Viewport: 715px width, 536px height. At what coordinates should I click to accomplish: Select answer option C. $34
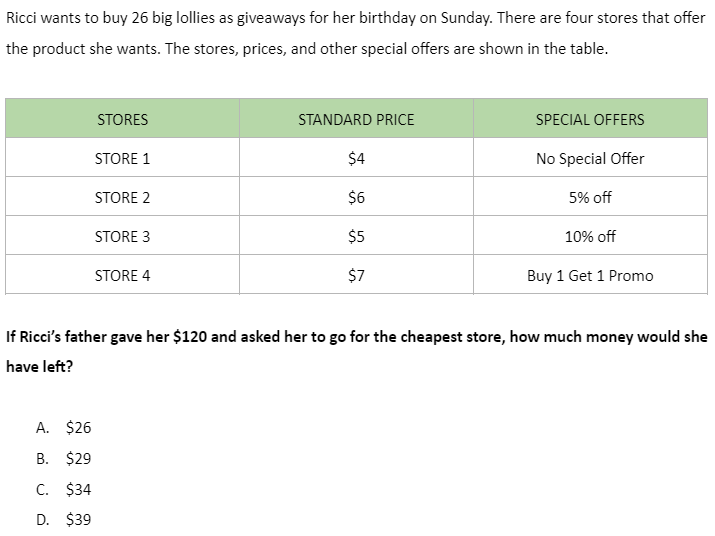tap(63, 489)
